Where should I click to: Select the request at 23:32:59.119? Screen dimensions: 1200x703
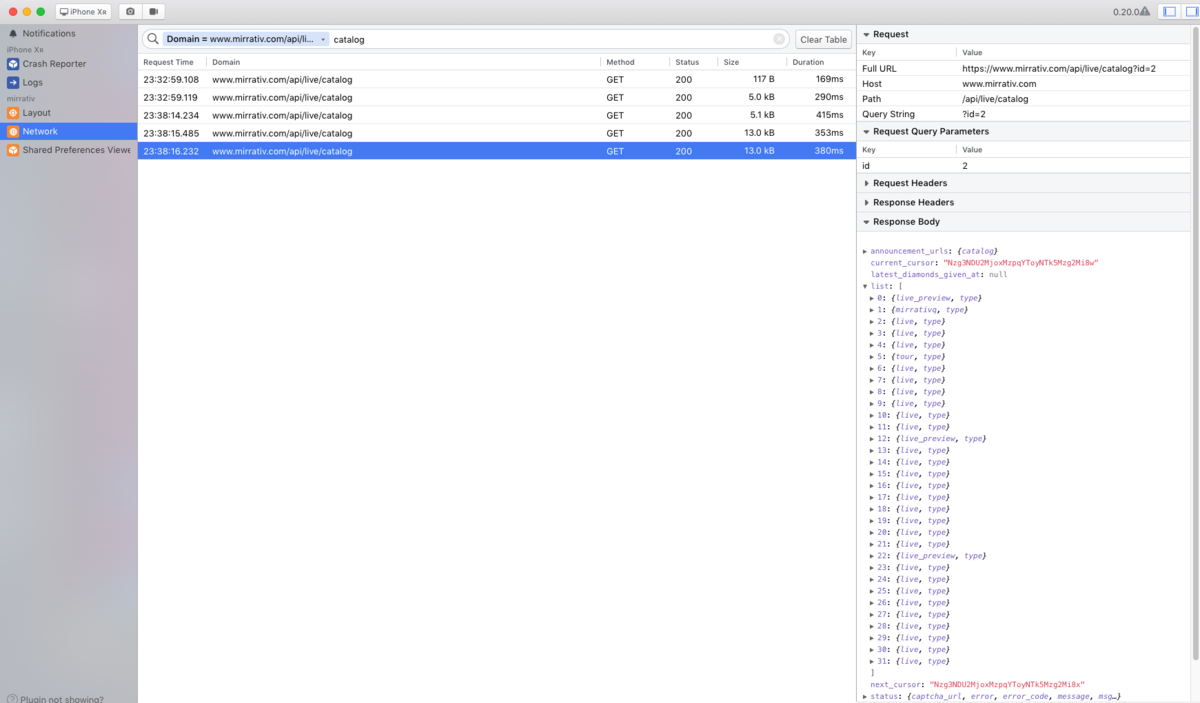(496, 98)
